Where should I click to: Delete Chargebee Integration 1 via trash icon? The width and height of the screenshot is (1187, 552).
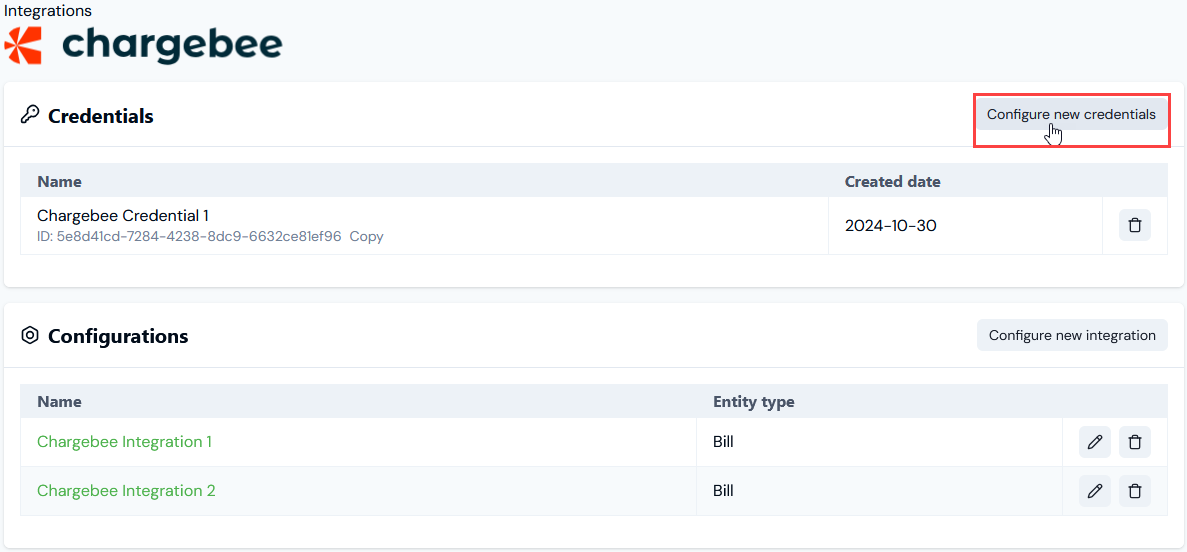pos(1134,442)
